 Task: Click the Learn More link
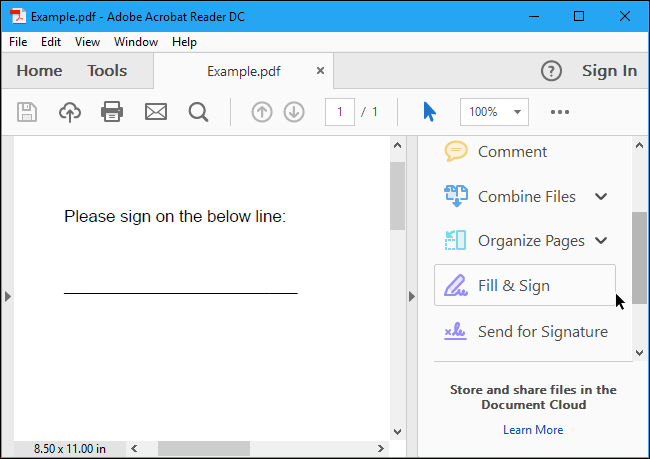(533, 430)
